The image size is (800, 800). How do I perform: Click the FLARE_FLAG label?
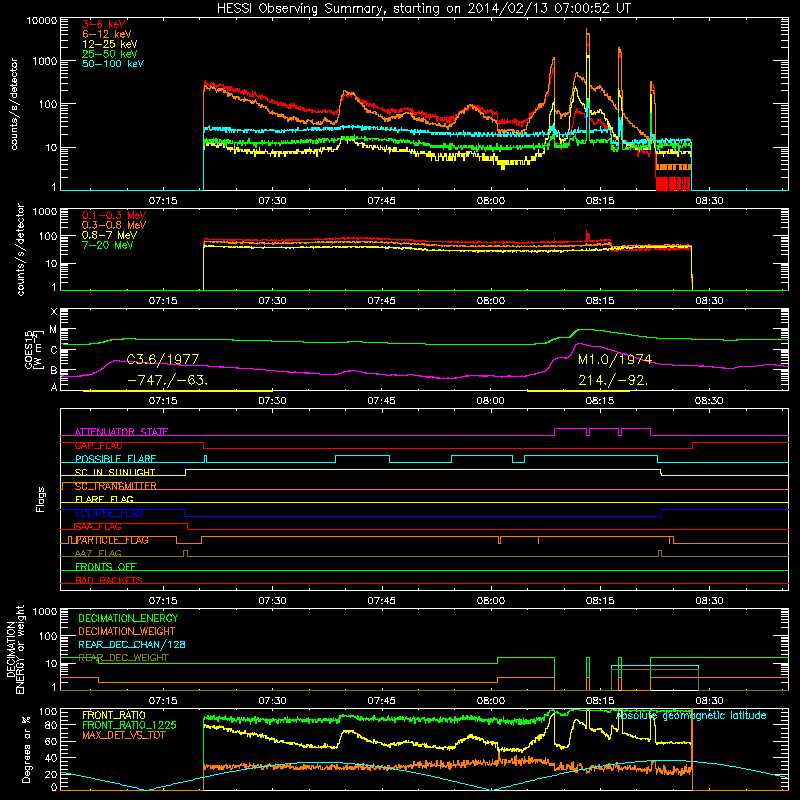tap(104, 499)
